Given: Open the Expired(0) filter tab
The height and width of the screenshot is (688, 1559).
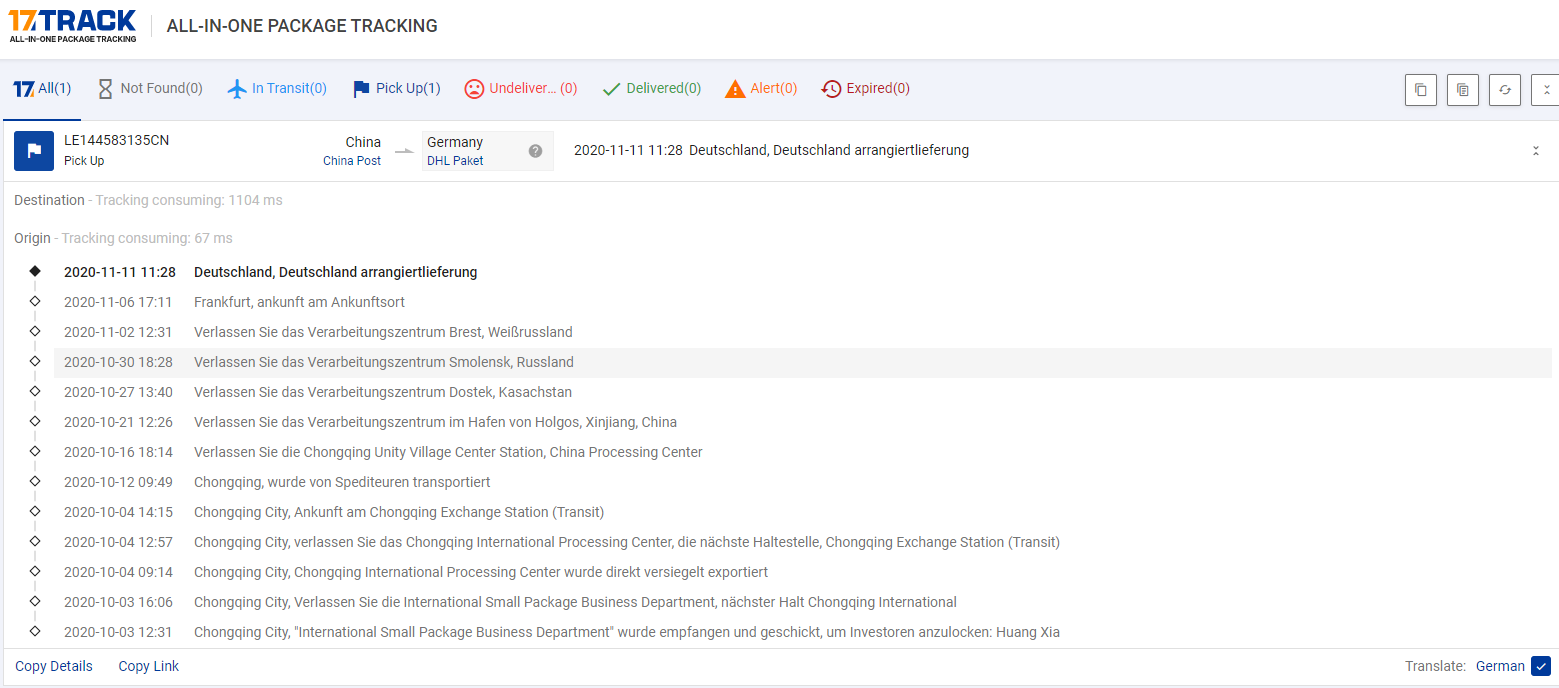Looking at the screenshot, I should 865,88.
